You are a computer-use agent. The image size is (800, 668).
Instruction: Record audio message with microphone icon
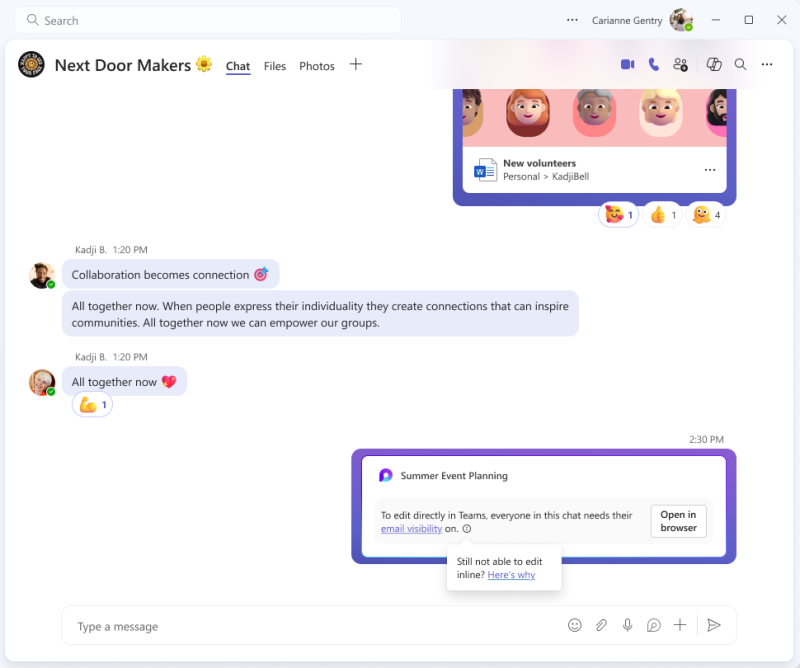[x=627, y=625]
